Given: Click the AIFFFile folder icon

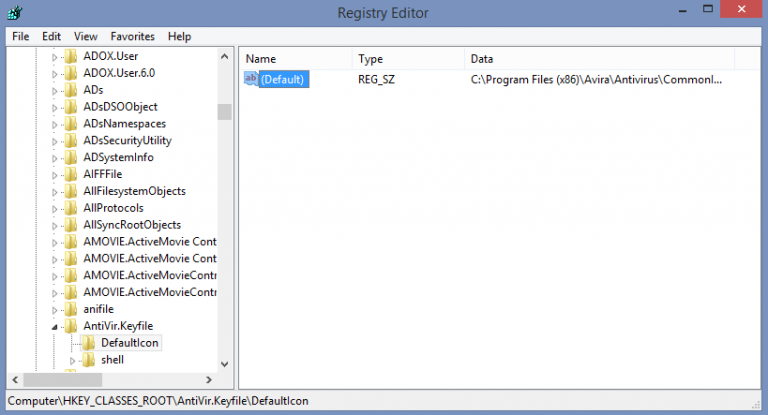Looking at the screenshot, I should click(71, 174).
